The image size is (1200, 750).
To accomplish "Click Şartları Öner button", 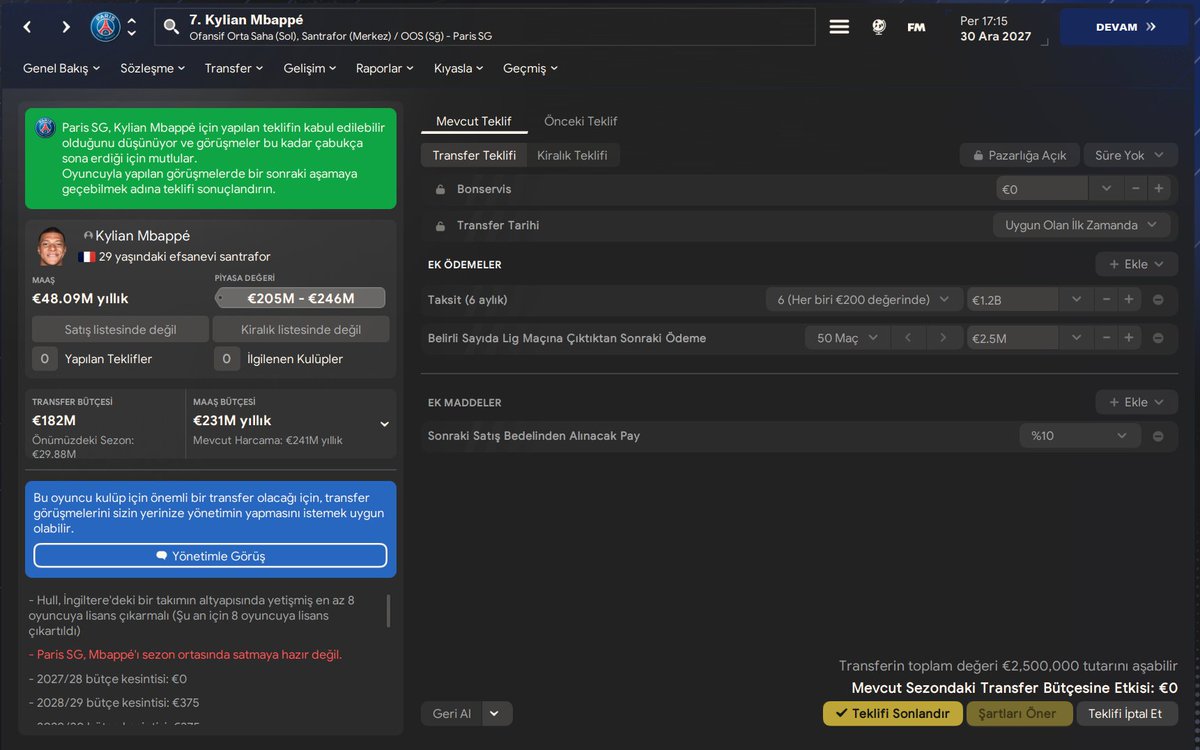I will click(1019, 714).
